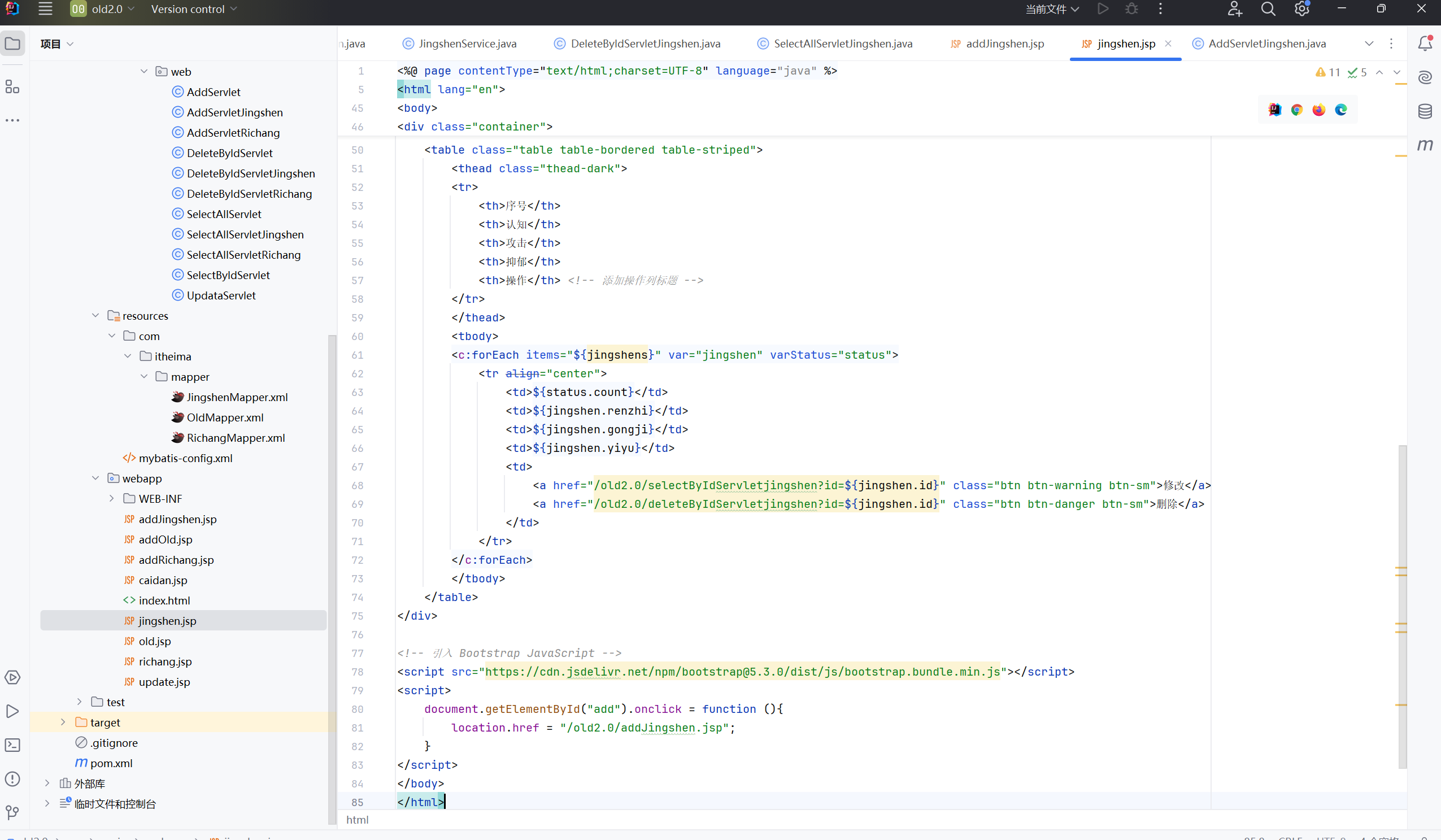Expand the target folder
The width and height of the screenshot is (1441, 840).
point(63,722)
